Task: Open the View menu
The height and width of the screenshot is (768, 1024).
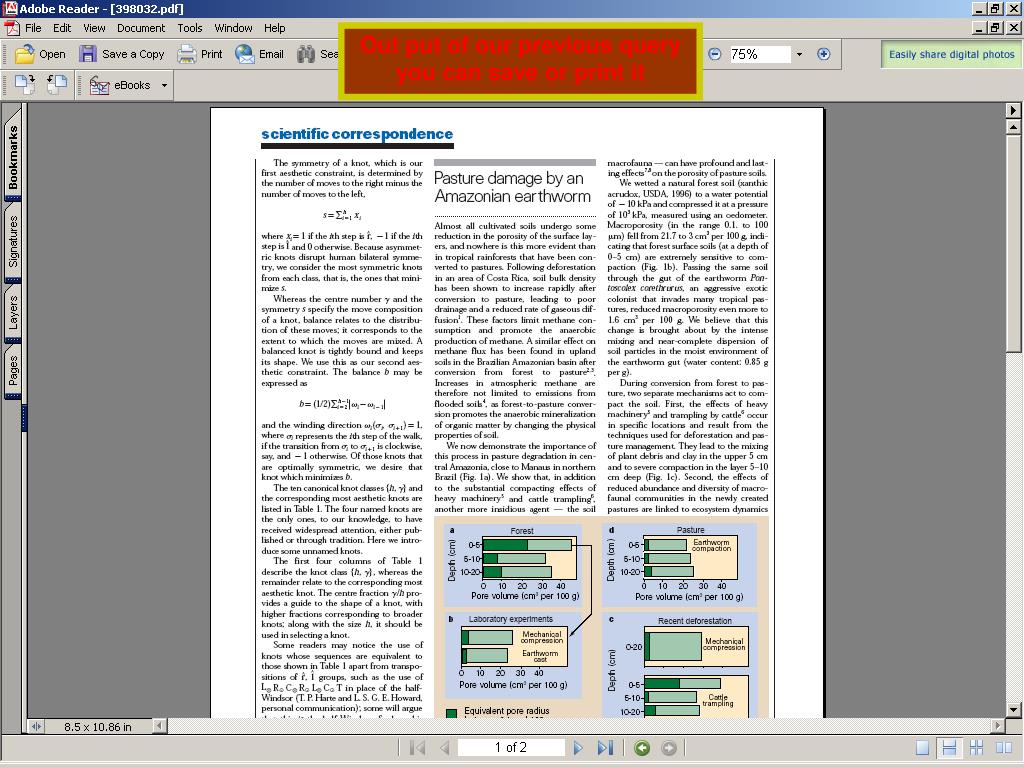Action: pyautogui.click(x=94, y=28)
